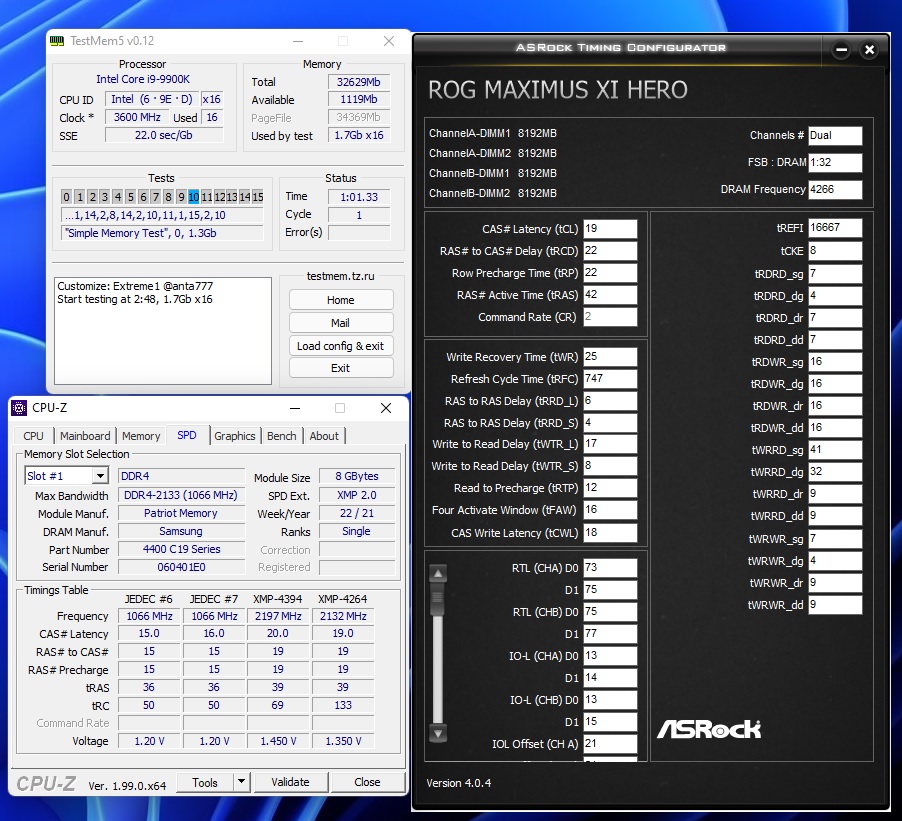The width and height of the screenshot is (902, 821).
Task: Click Load config & exit button
Action: click(x=341, y=346)
